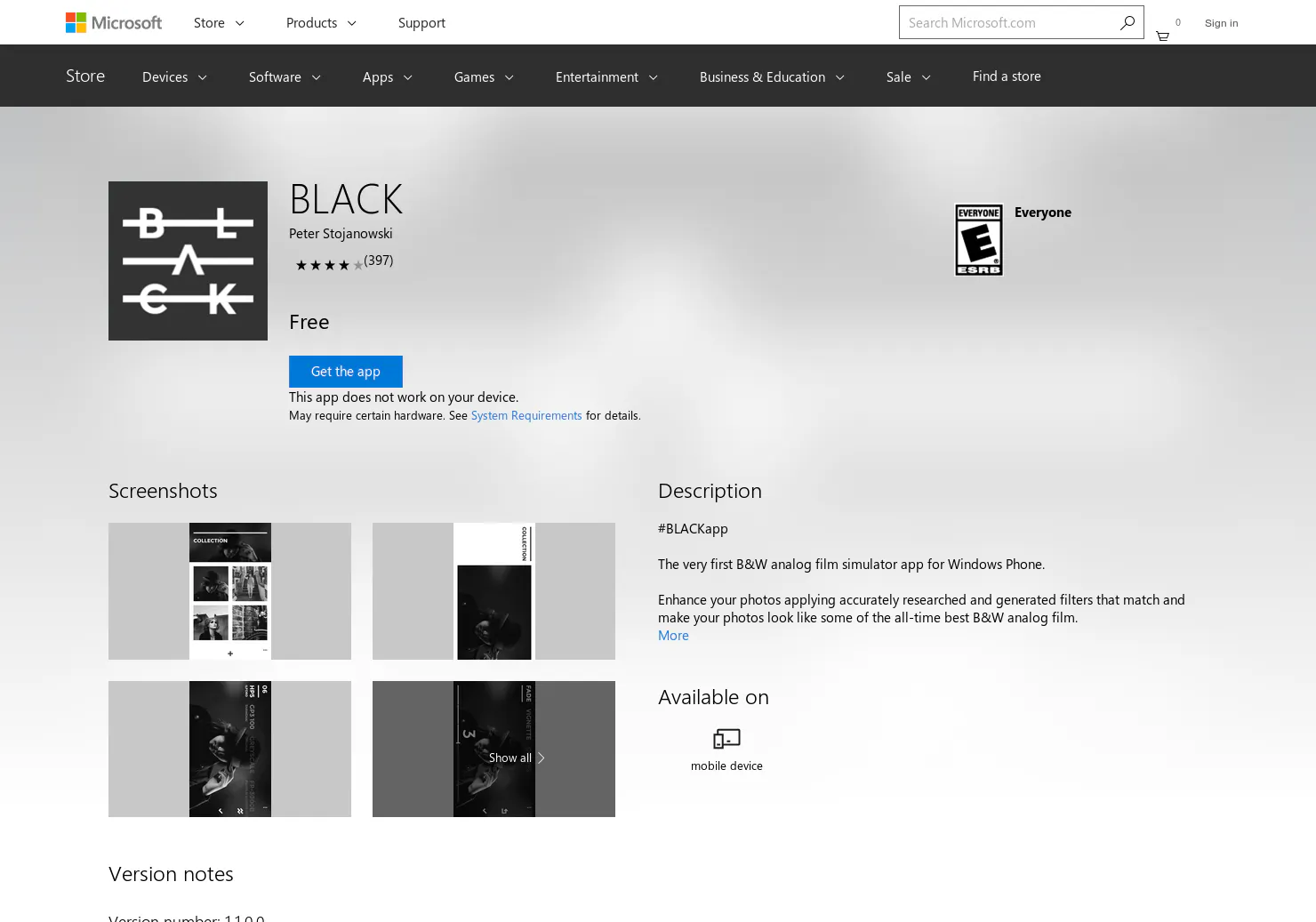The height and width of the screenshot is (922, 1316).
Task: Click the Peter Stojanowski publisher name
Action: 341,233
